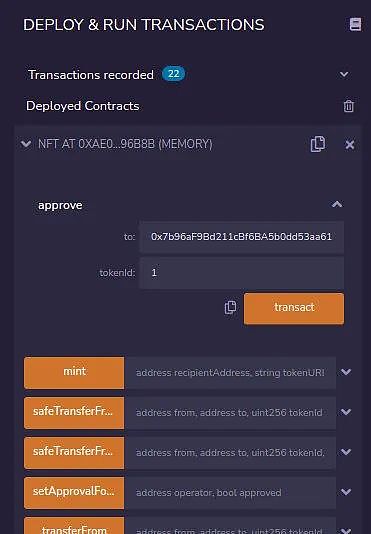Expand the first safeTransferFrom parameters
This screenshot has height=534, width=371.
pos(346,412)
